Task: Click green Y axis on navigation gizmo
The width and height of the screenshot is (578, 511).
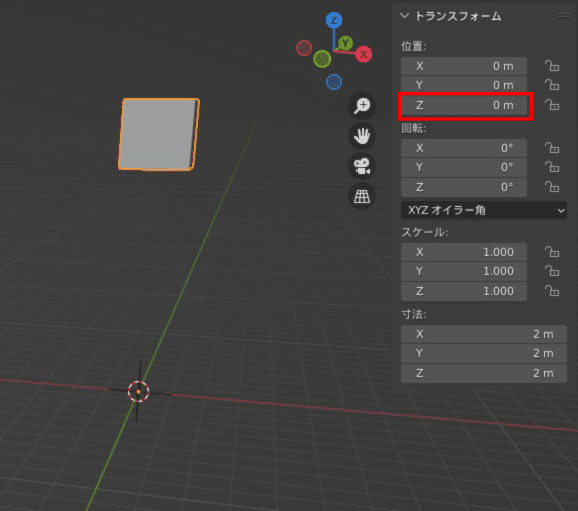Action: click(x=345, y=44)
